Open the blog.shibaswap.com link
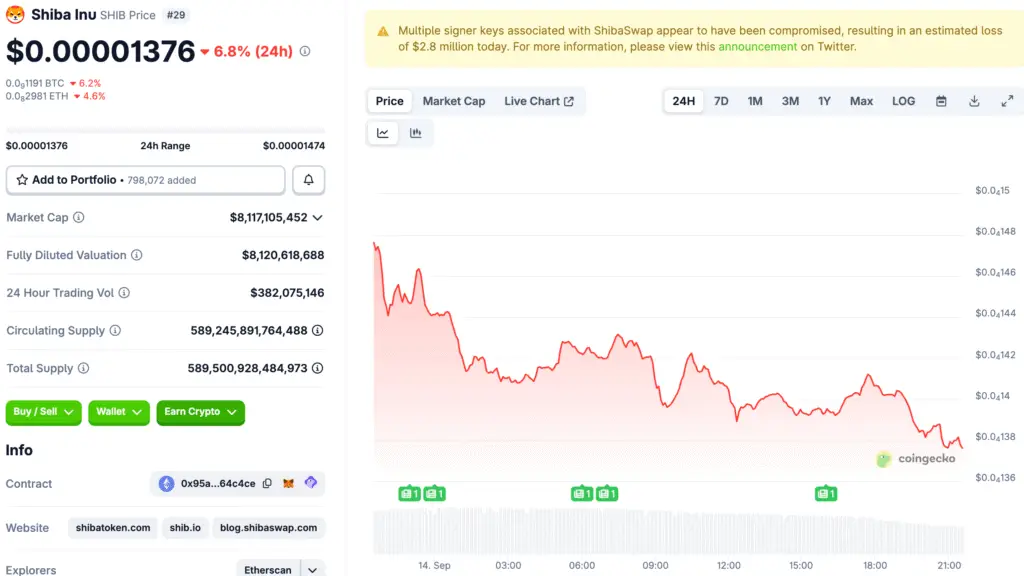 pos(268,528)
